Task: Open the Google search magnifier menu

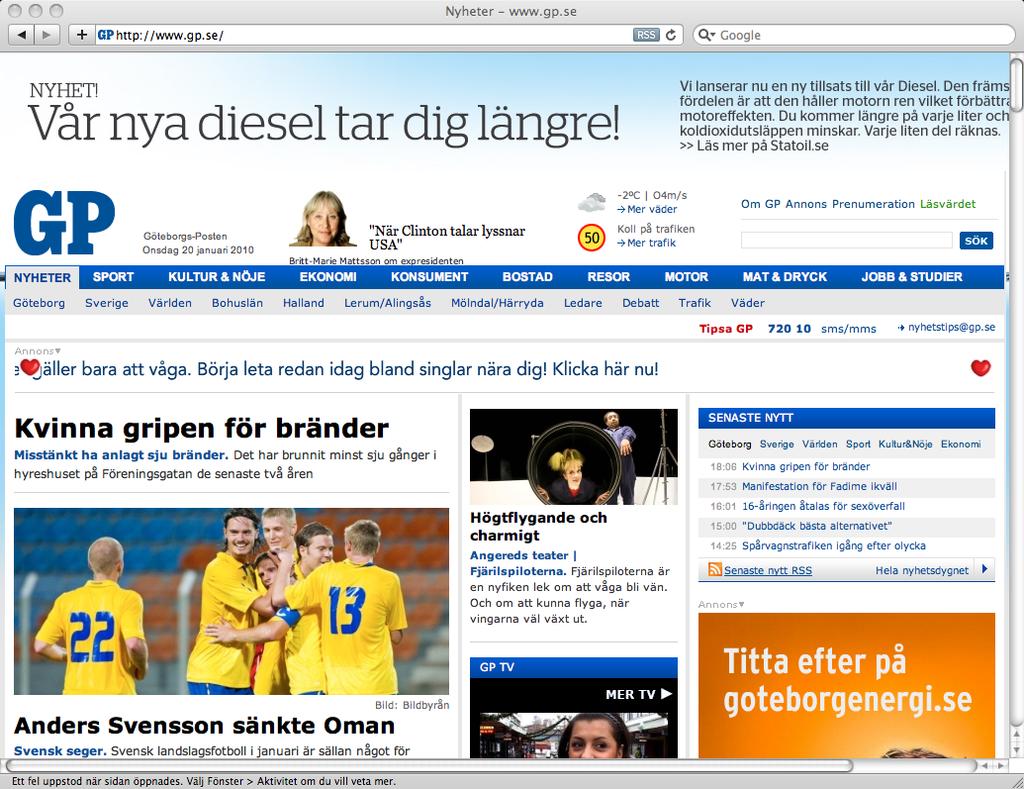Action: [707, 35]
